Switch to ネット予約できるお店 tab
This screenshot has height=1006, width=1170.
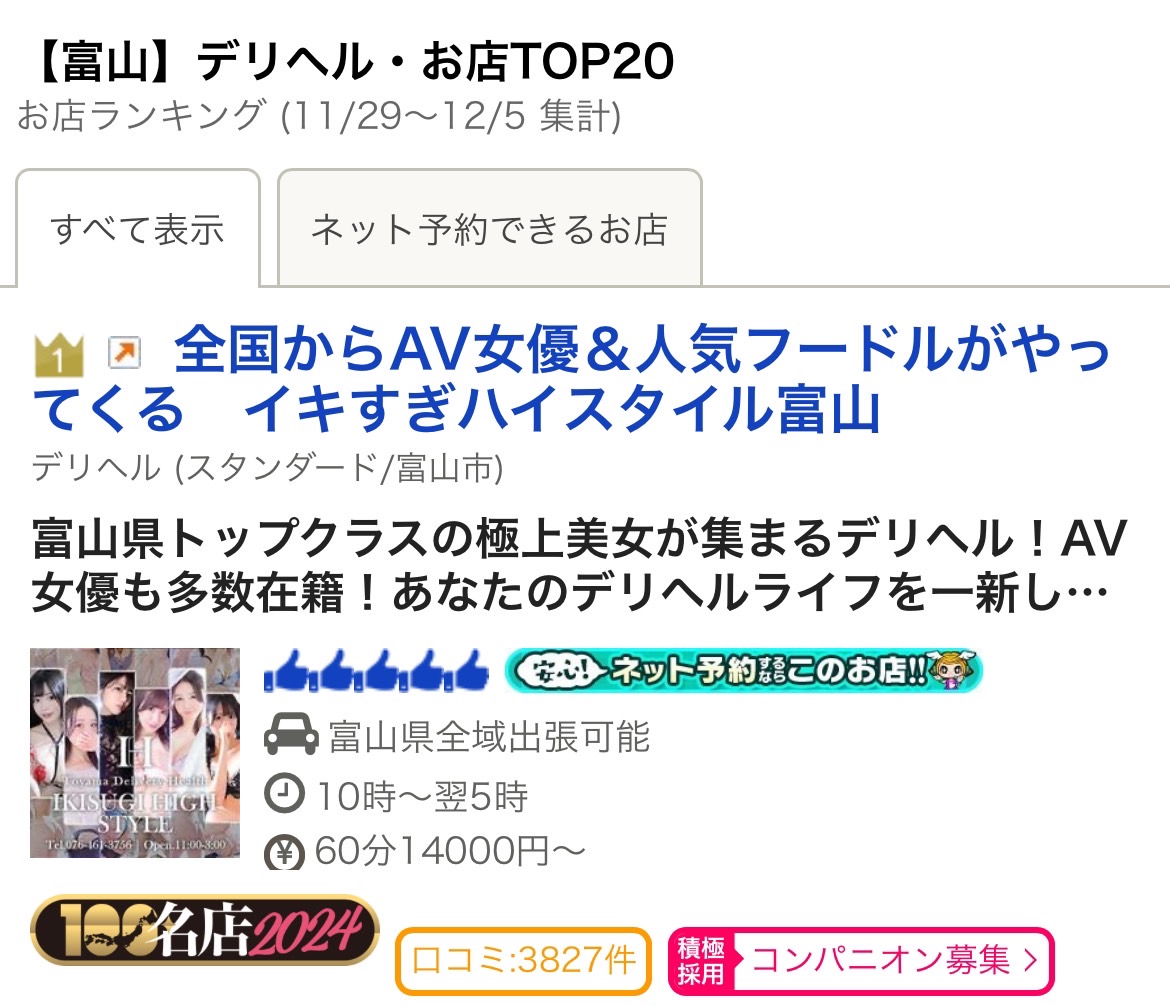pos(489,228)
